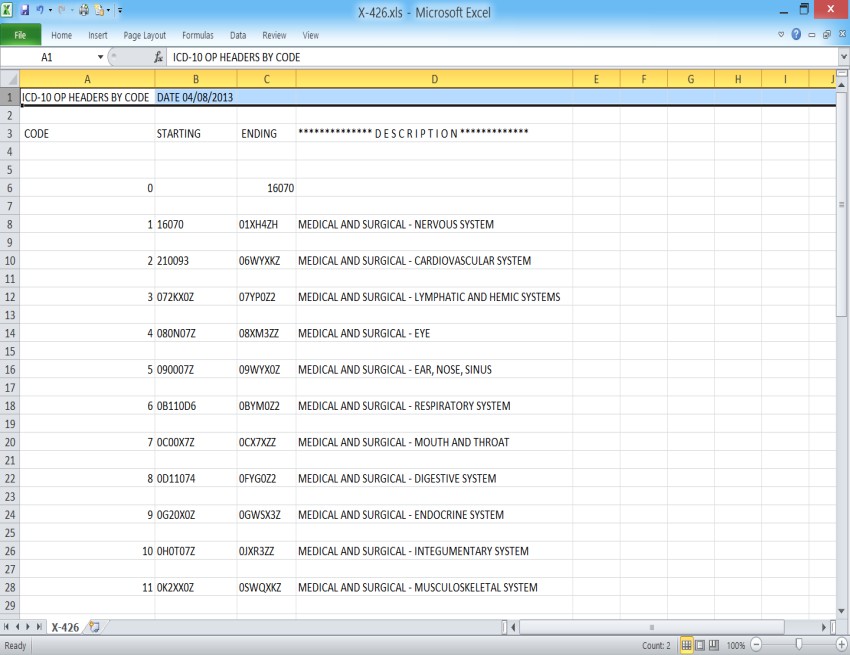850x655 pixels.
Task: Open the Paste options dropdown arrow
Action: [108, 10]
